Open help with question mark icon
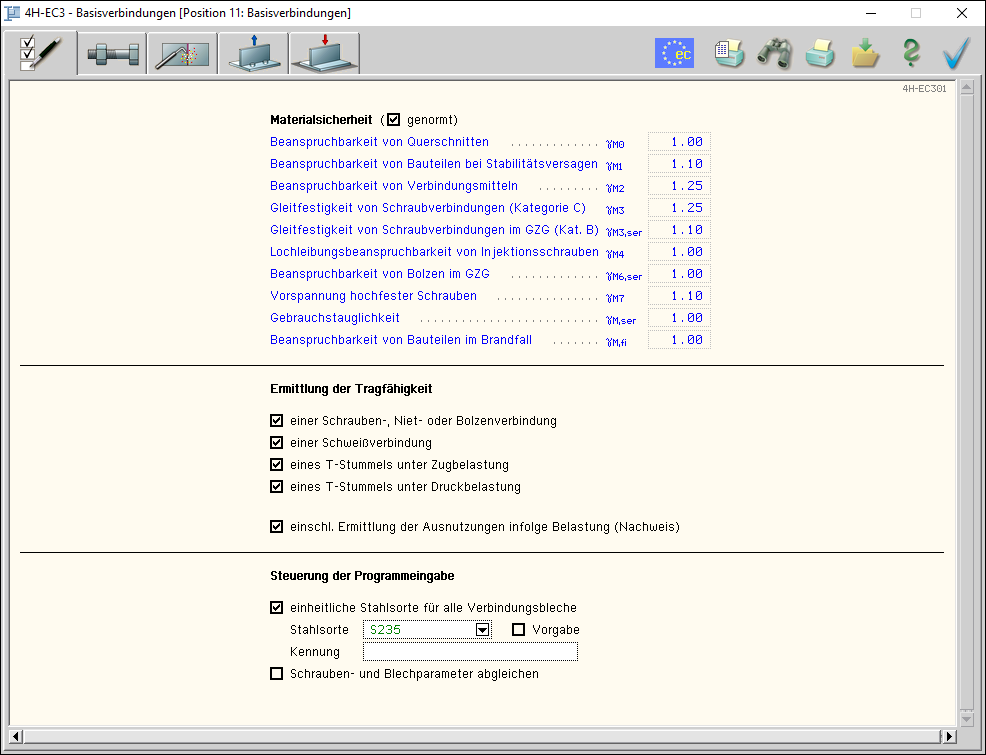986x755 pixels. (x=910, y=53)
